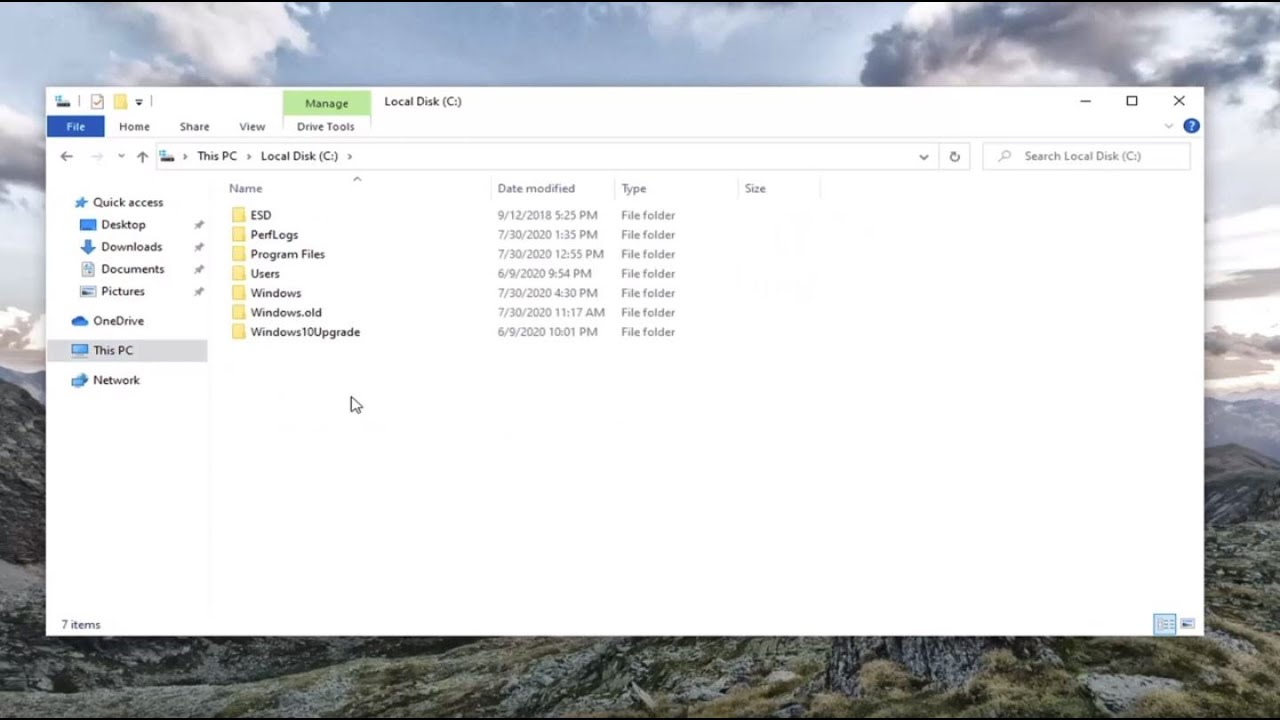Click the pin icon next to Documents
The height and width of the screenshot is (720, 1280).
tap(198, 269)
